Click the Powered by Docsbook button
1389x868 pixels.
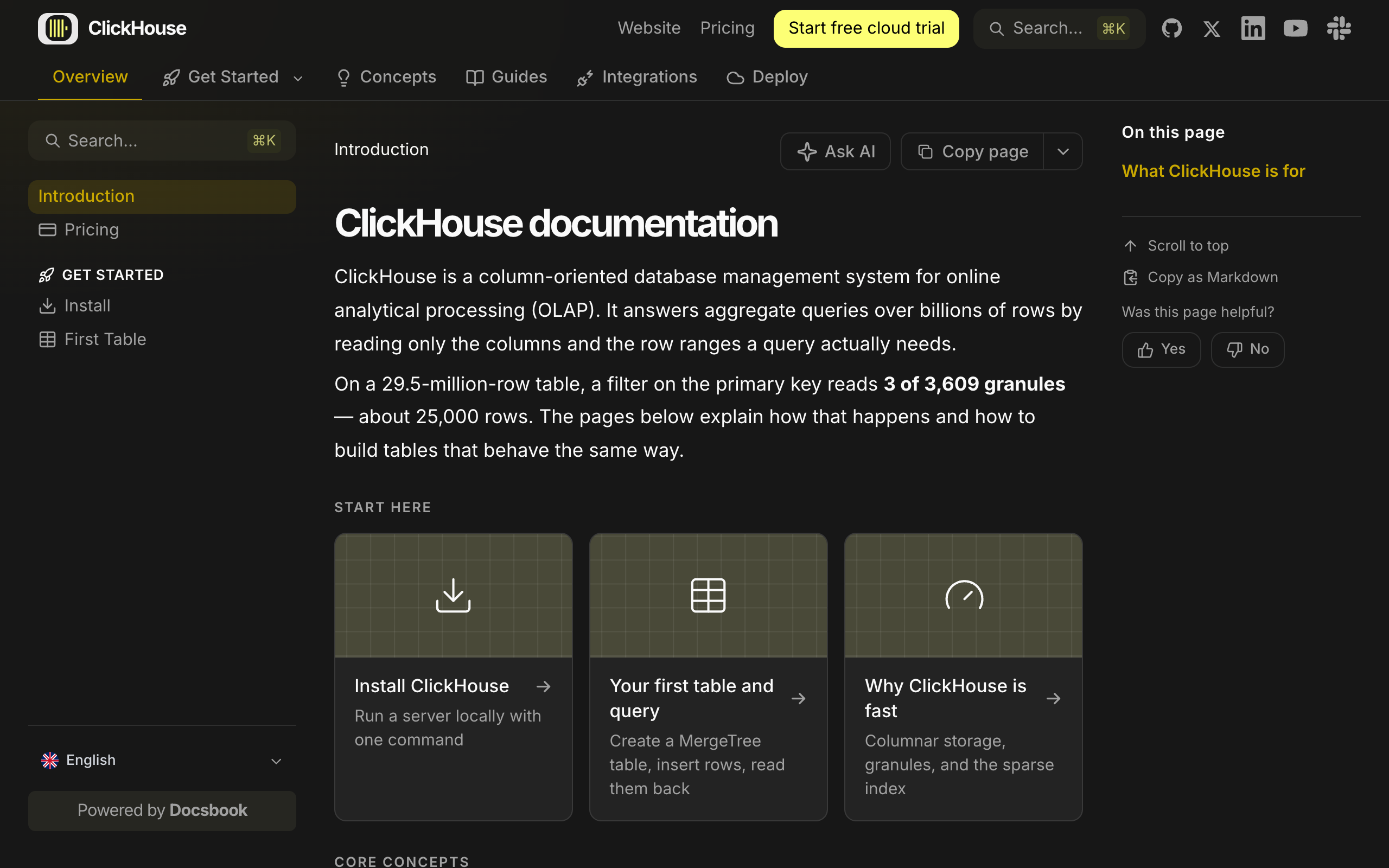162,810
